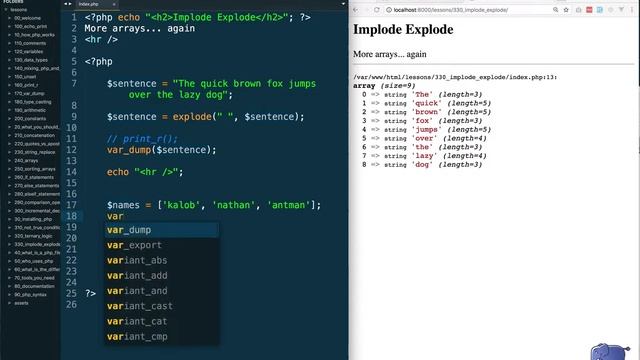Open the red browser extension icon

[589, 10]
